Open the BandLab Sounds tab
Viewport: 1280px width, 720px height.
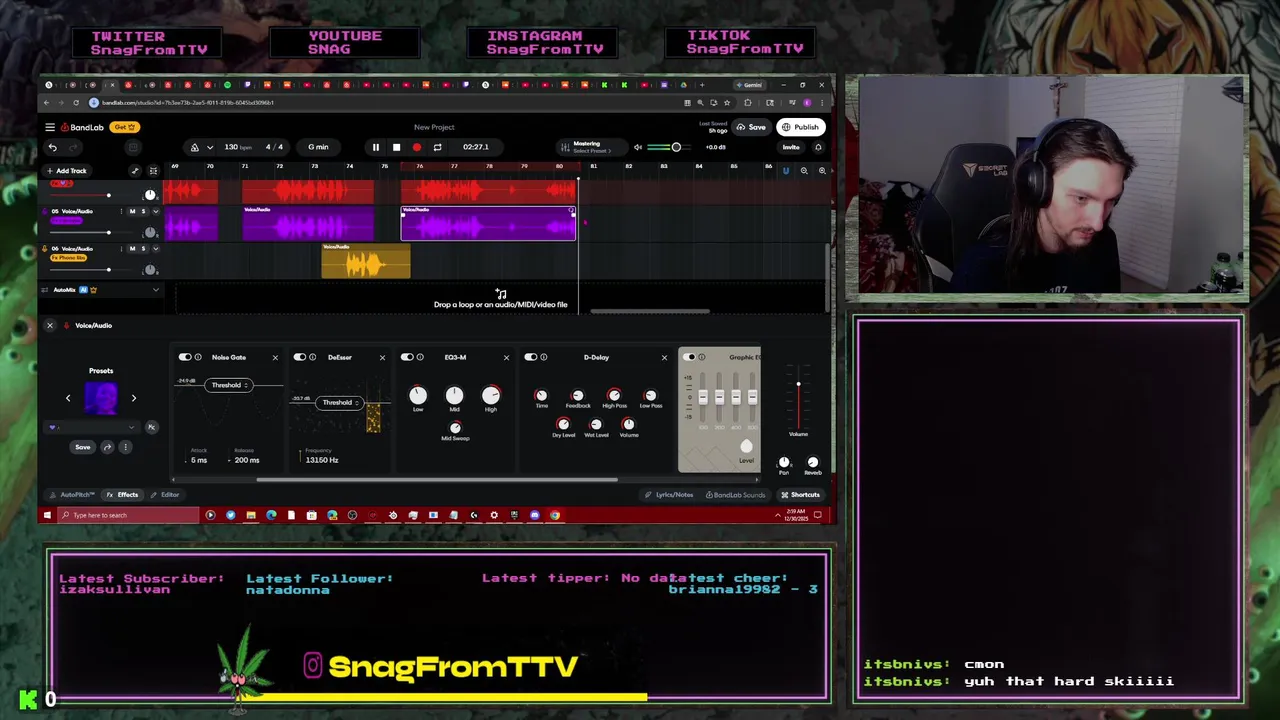(736, 495)
